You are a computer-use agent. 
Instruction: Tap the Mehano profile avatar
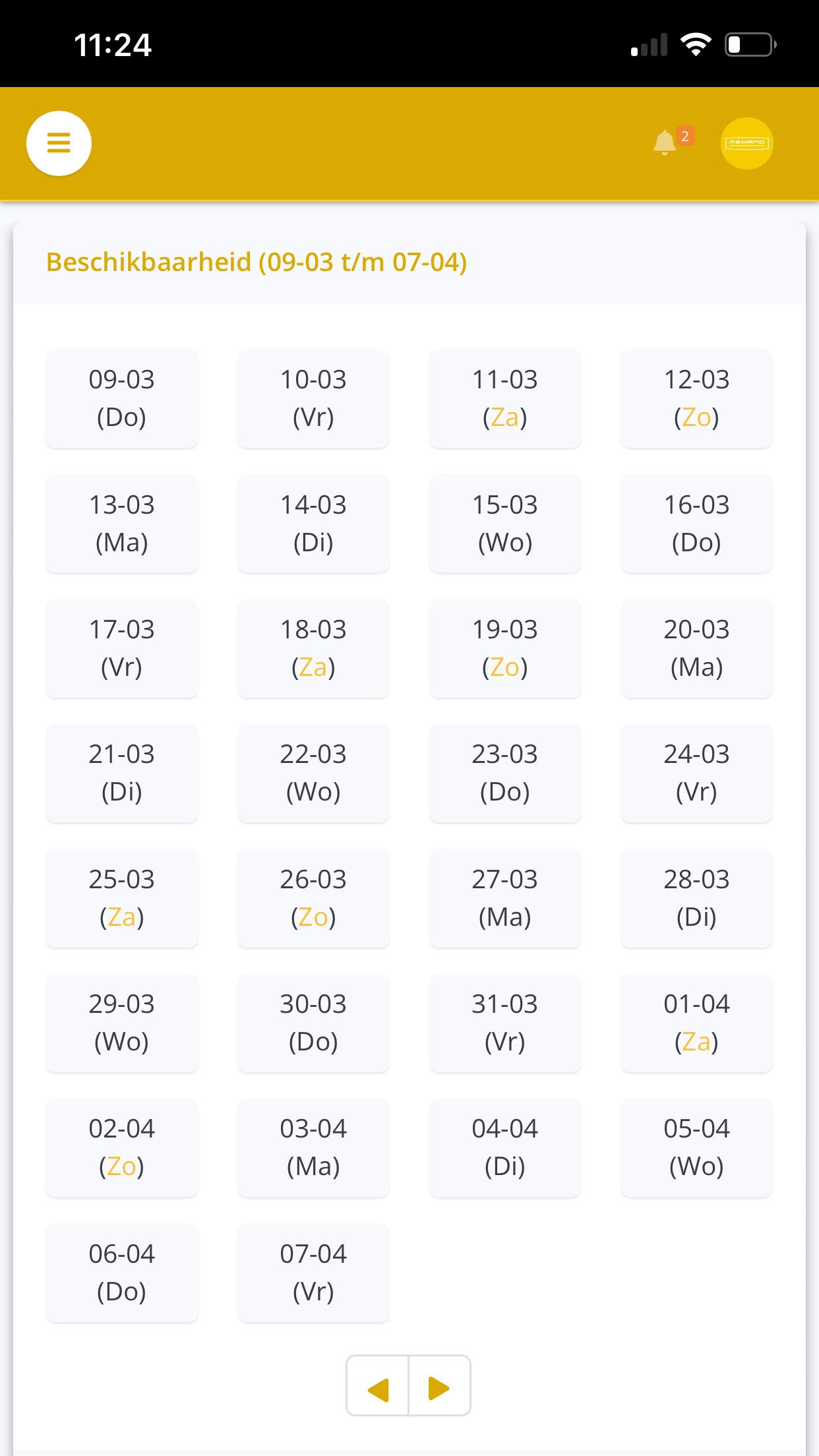tap(746, 143)
